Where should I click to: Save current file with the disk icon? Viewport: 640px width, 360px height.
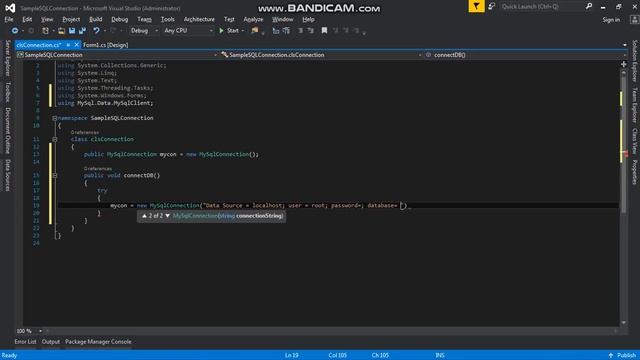[72, 31]
